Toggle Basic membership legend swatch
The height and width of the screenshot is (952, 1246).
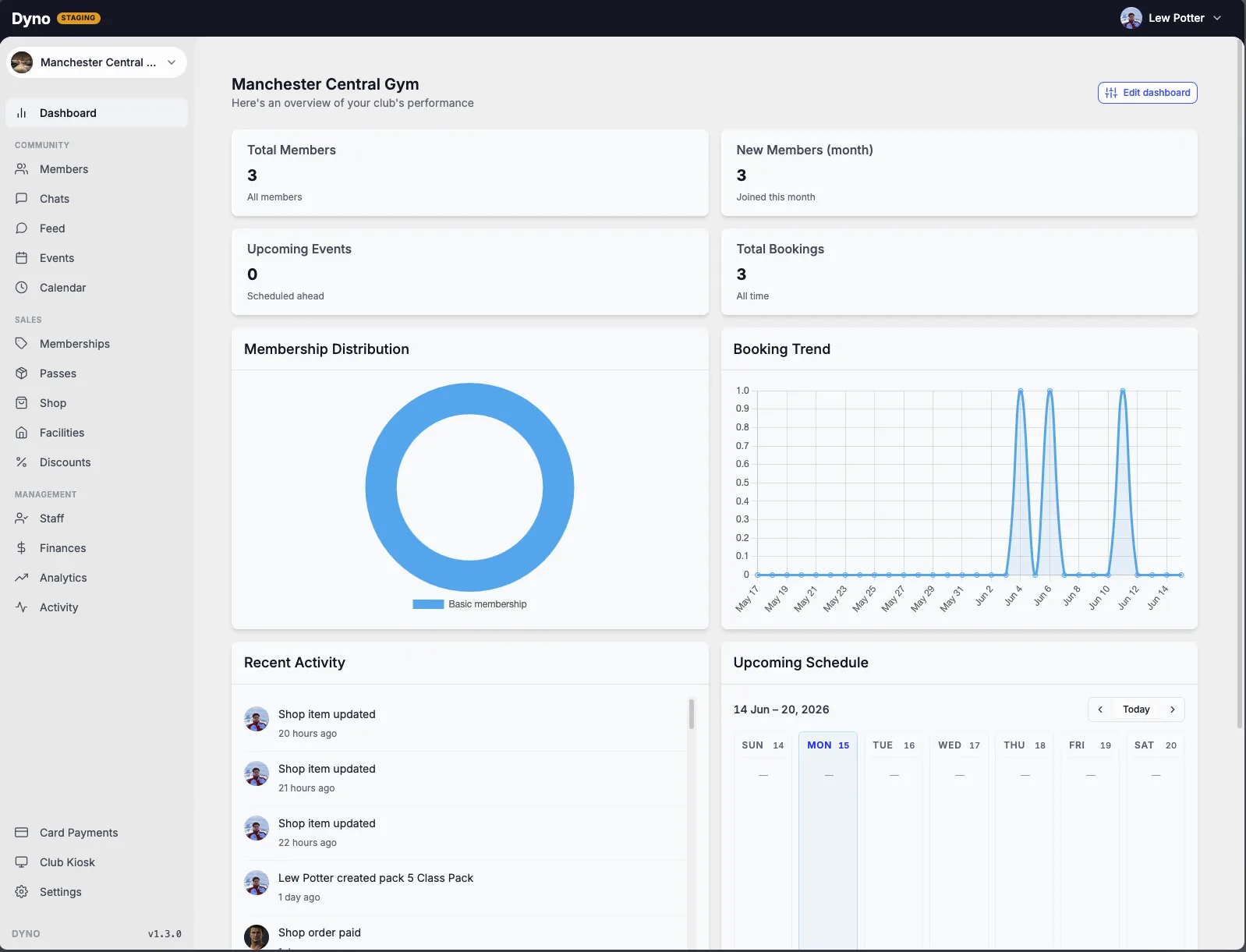428,604
